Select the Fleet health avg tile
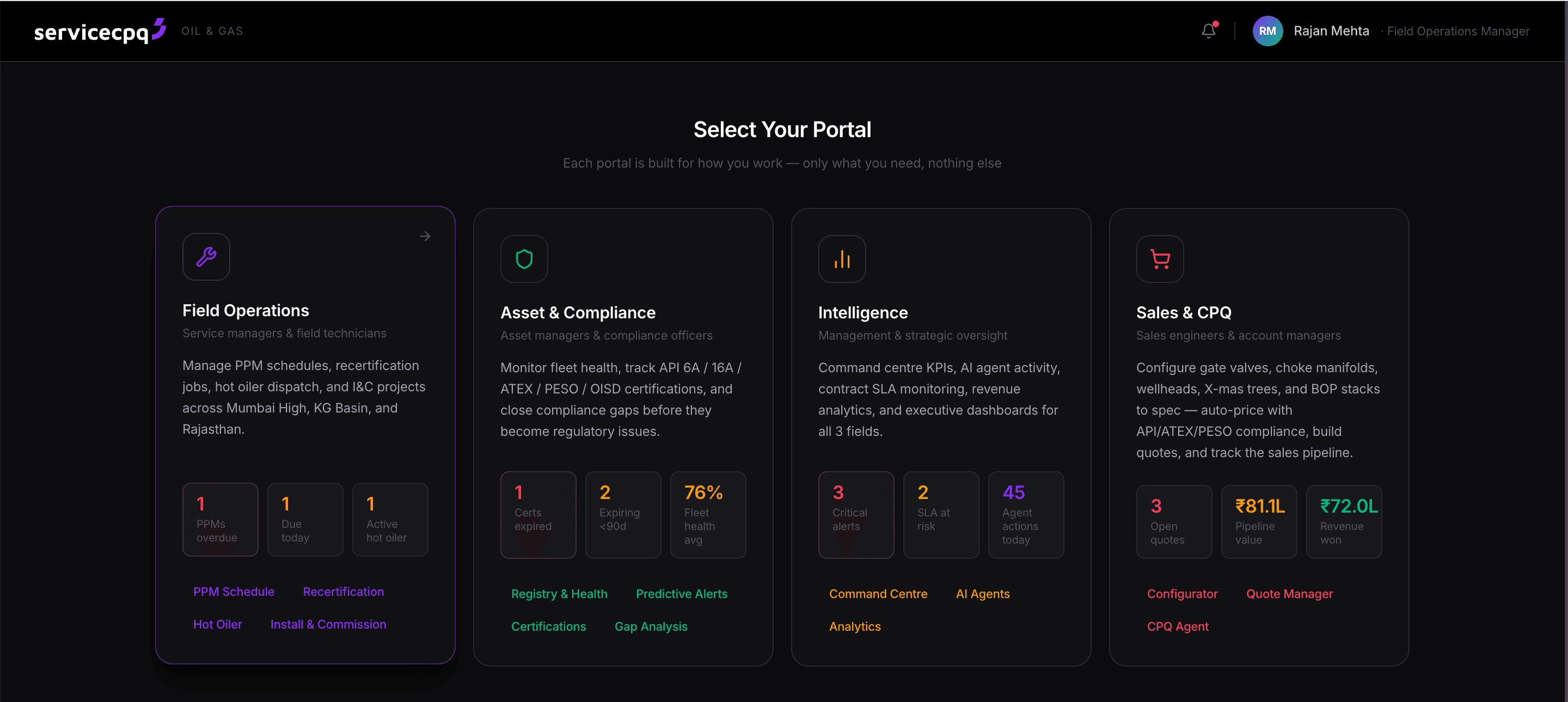Screen dimensions: 1568x702 708,515
